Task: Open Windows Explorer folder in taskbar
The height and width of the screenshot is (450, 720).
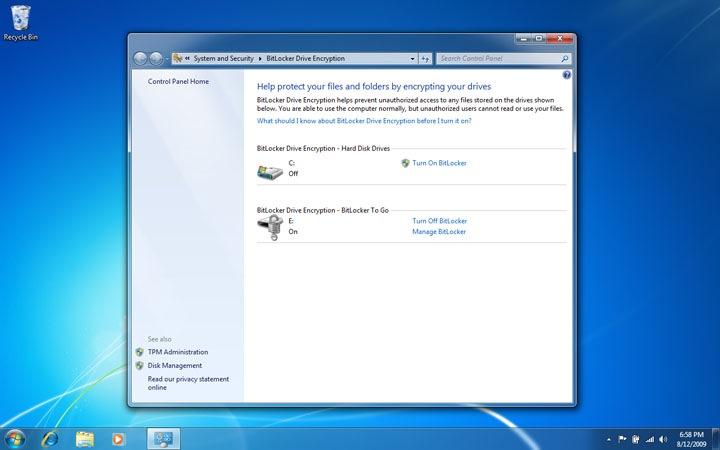Action: tap(84, 438)
